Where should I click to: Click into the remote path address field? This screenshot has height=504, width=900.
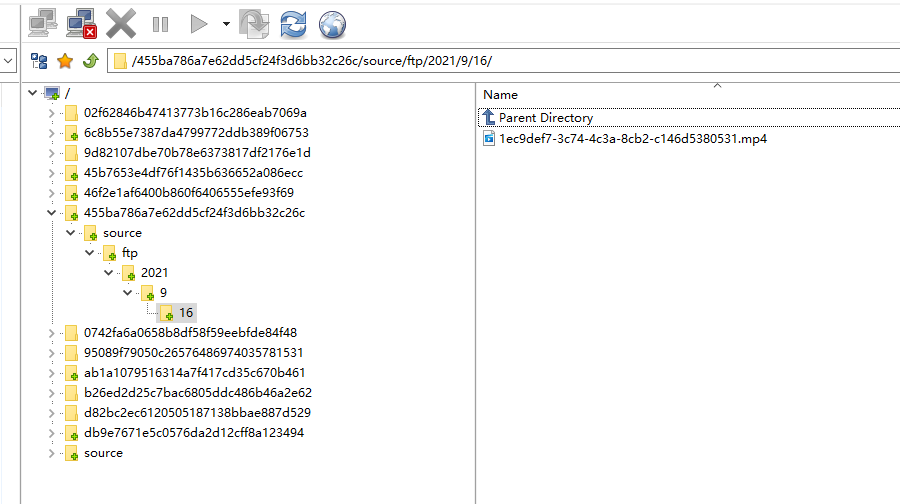click(x=504, y=61)
